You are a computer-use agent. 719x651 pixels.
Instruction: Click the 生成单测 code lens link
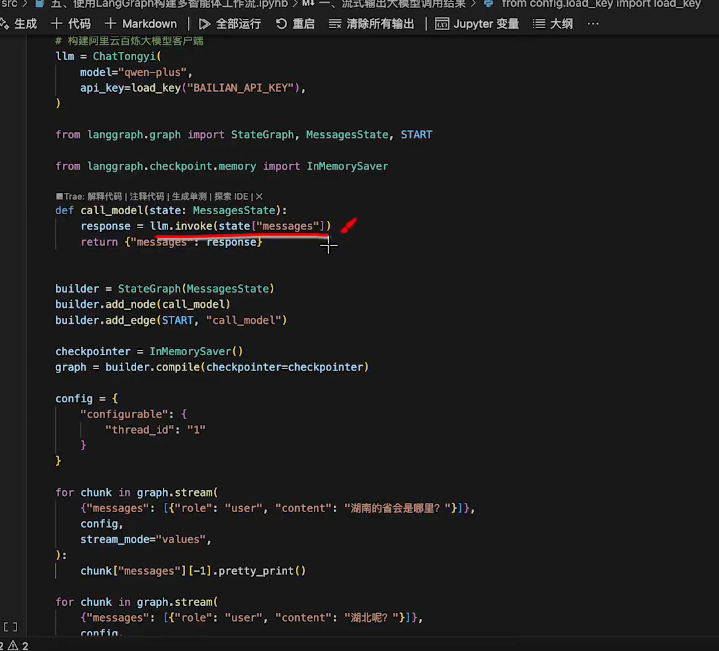click(x=189, y=197)
